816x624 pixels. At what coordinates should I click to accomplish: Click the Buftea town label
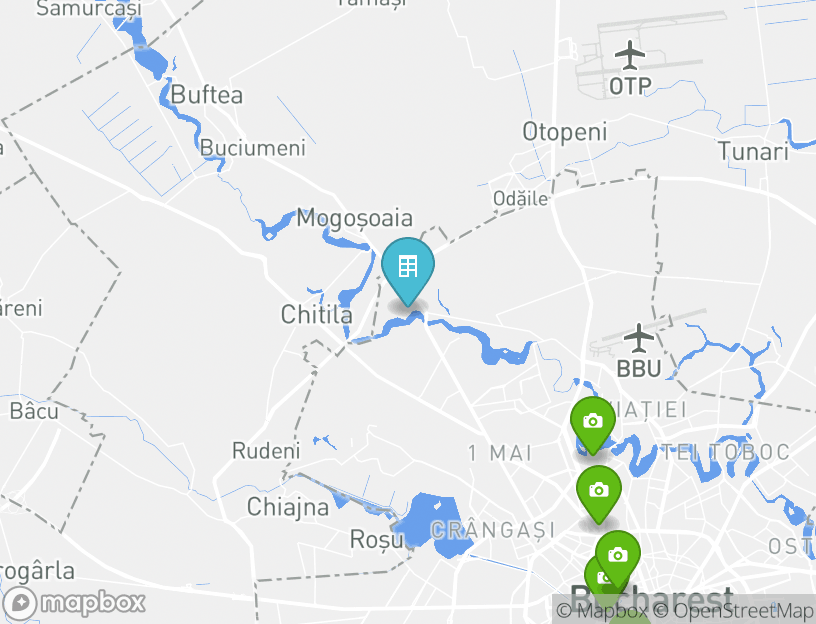(207, 95)
